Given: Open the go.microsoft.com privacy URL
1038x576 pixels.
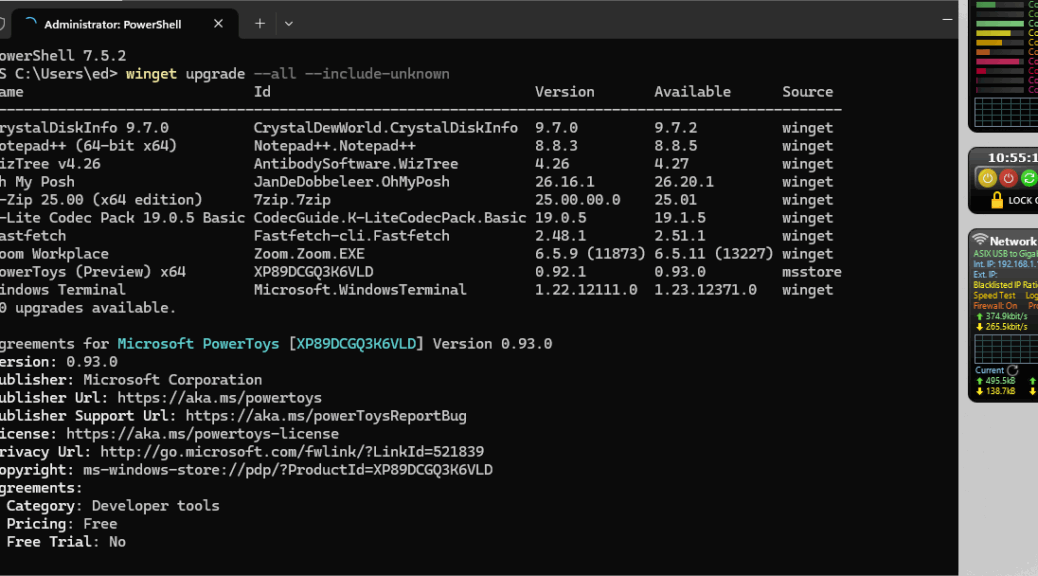Looking at the screenshot, I should (292, 452).
